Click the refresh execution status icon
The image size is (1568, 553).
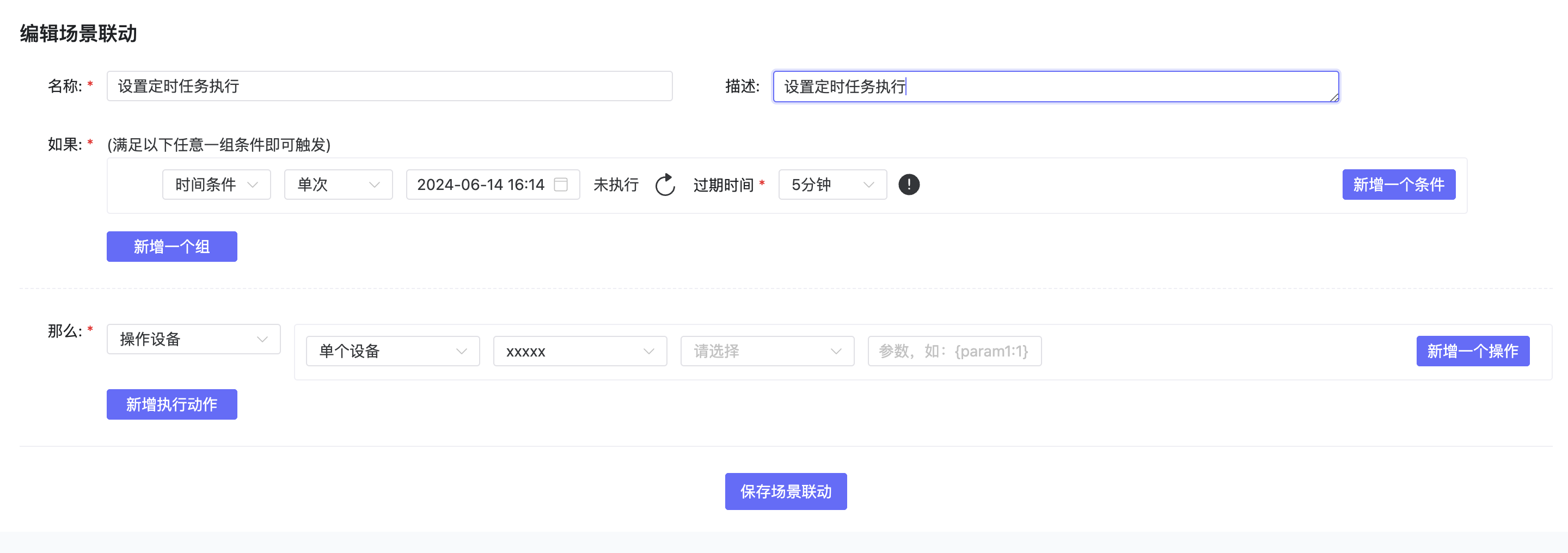665,185
